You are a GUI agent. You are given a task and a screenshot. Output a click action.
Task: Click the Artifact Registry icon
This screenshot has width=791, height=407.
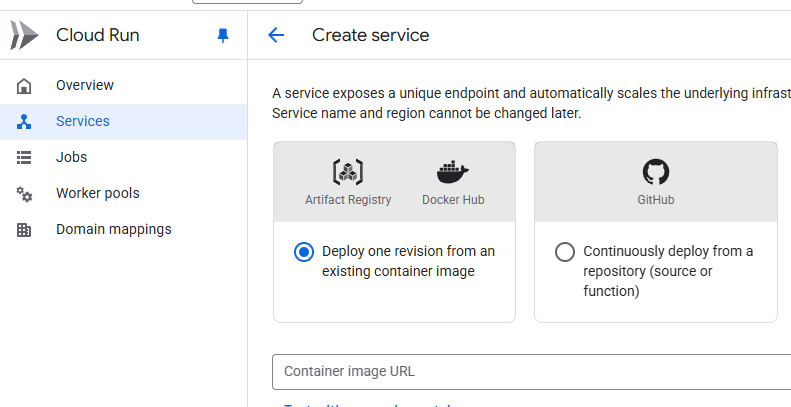coord(348,172)
